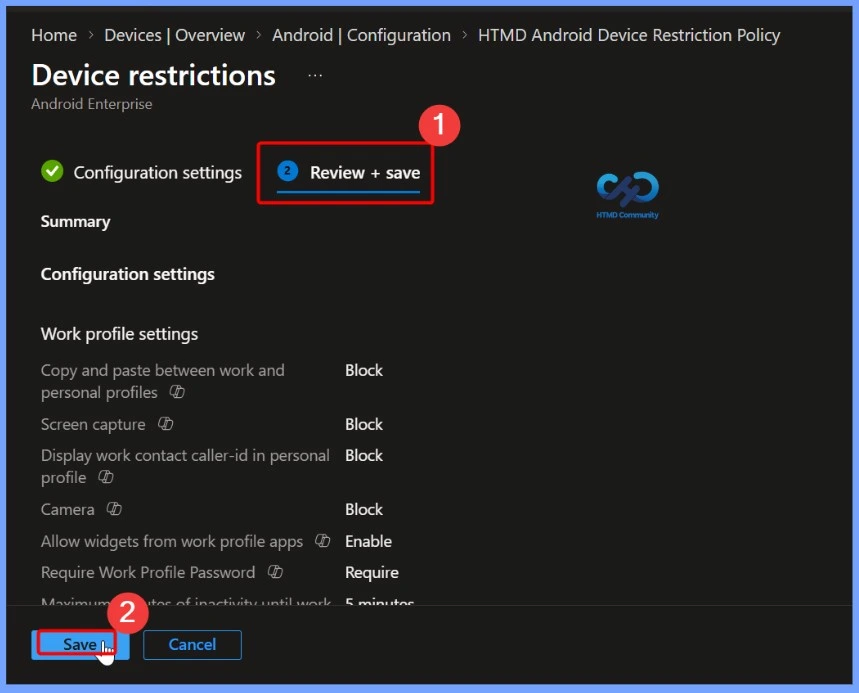Select Block value for Copy and paste

364,370
